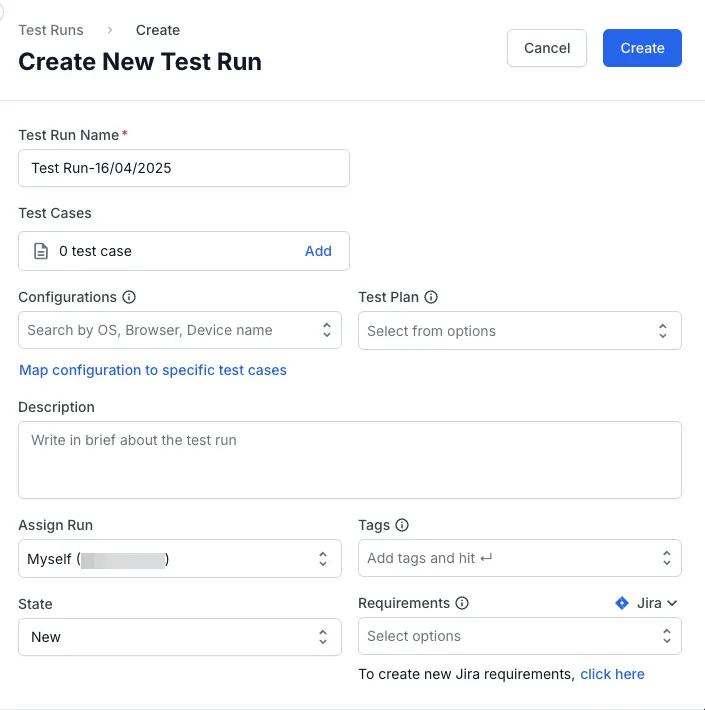Screen dimensions: 705x710
Task: Go to Test Runs breadcrumb
Action: 51,30
